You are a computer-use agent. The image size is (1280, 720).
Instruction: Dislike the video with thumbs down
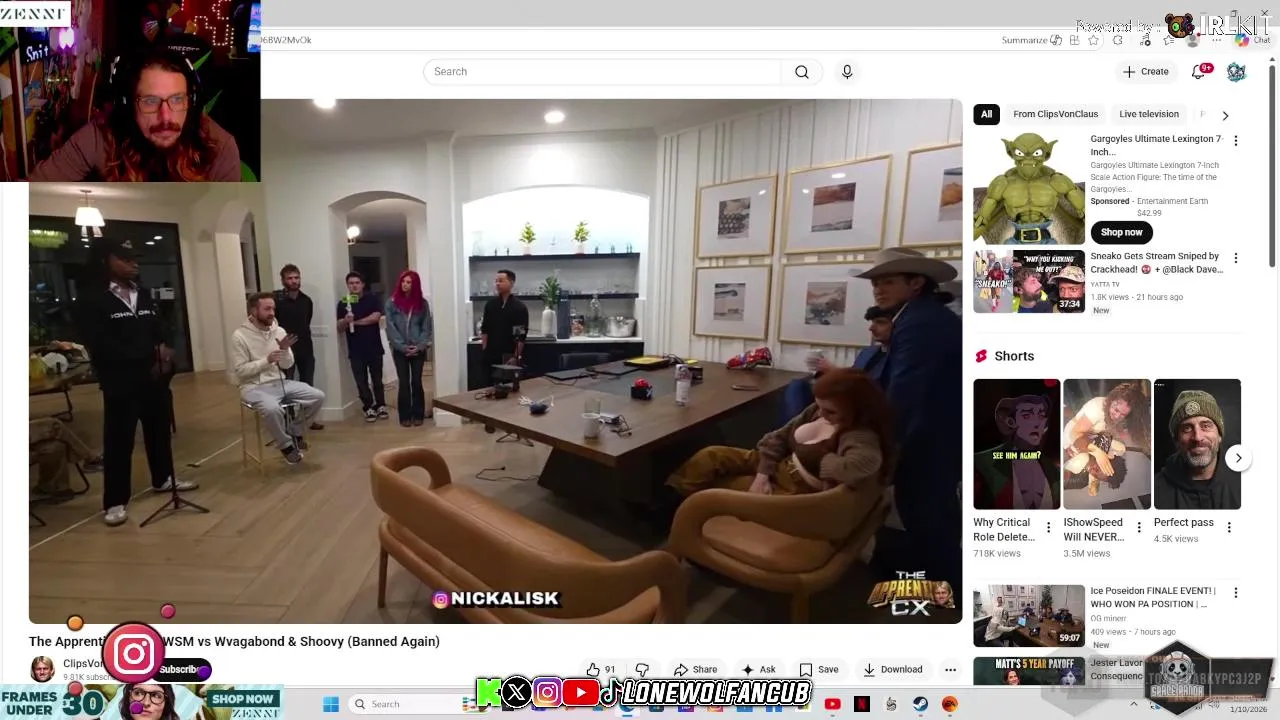coord(642,670)
